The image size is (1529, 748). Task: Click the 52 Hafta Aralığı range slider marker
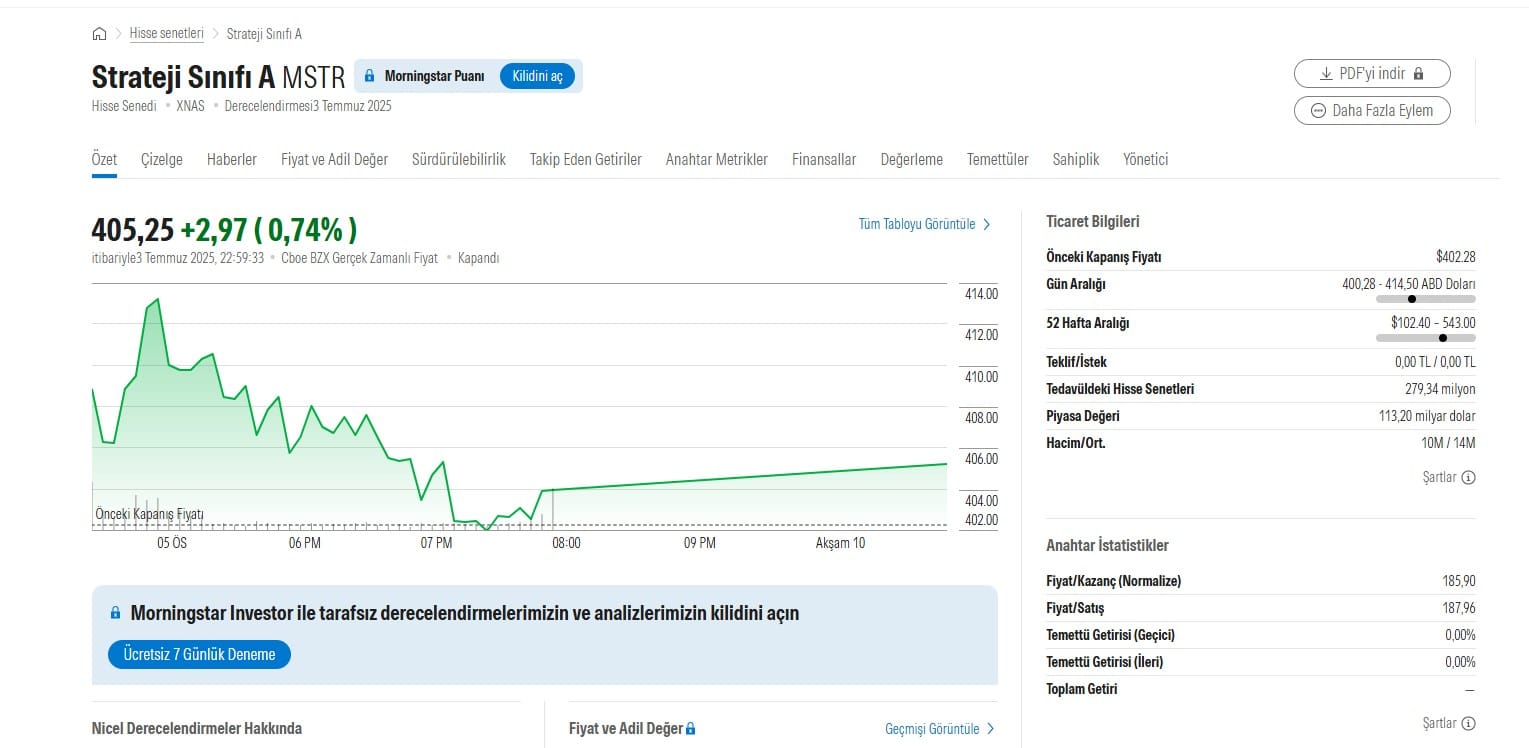[1442, 338]
